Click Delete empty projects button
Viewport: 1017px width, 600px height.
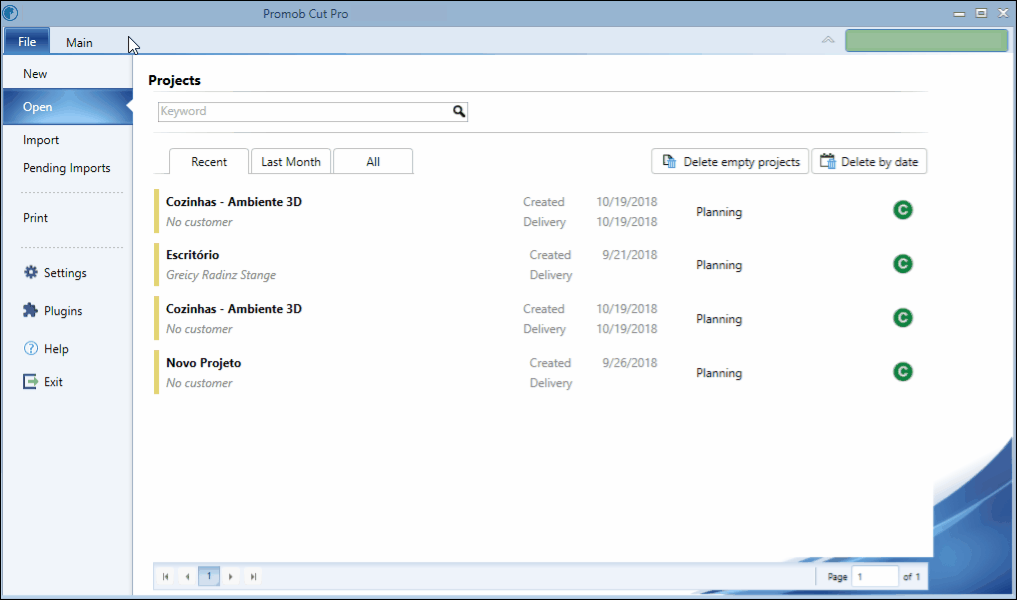click(730, 162)
